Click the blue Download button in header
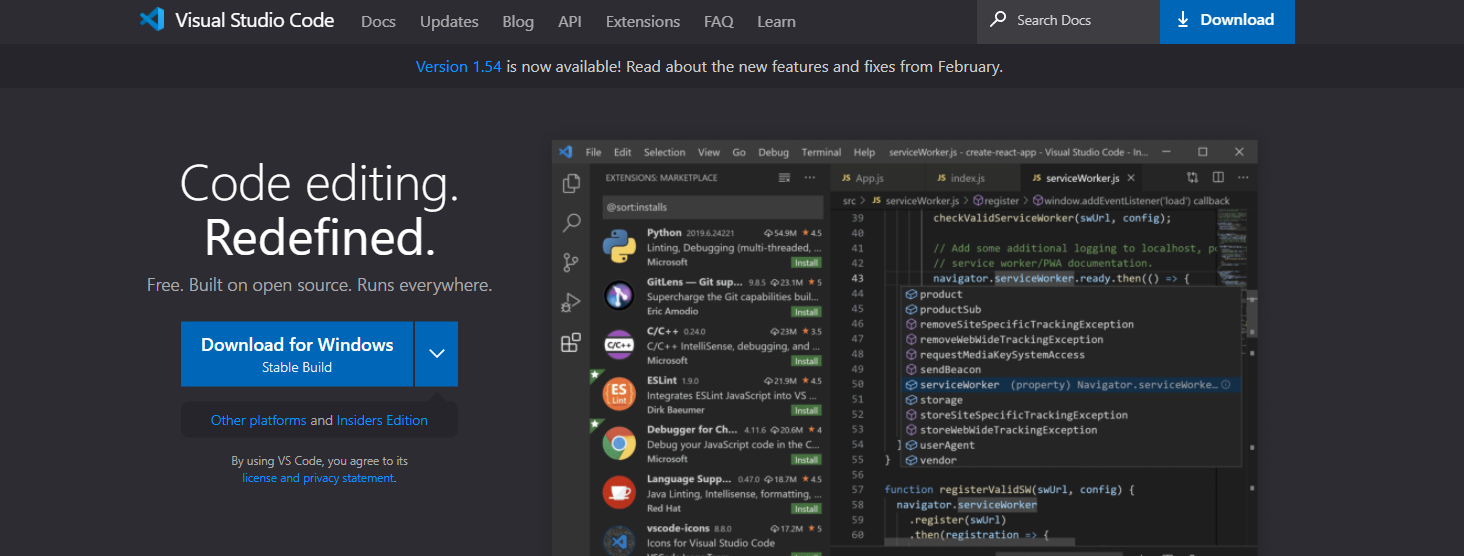This screenshot has width=1464, height=556. click(1227, 21)
